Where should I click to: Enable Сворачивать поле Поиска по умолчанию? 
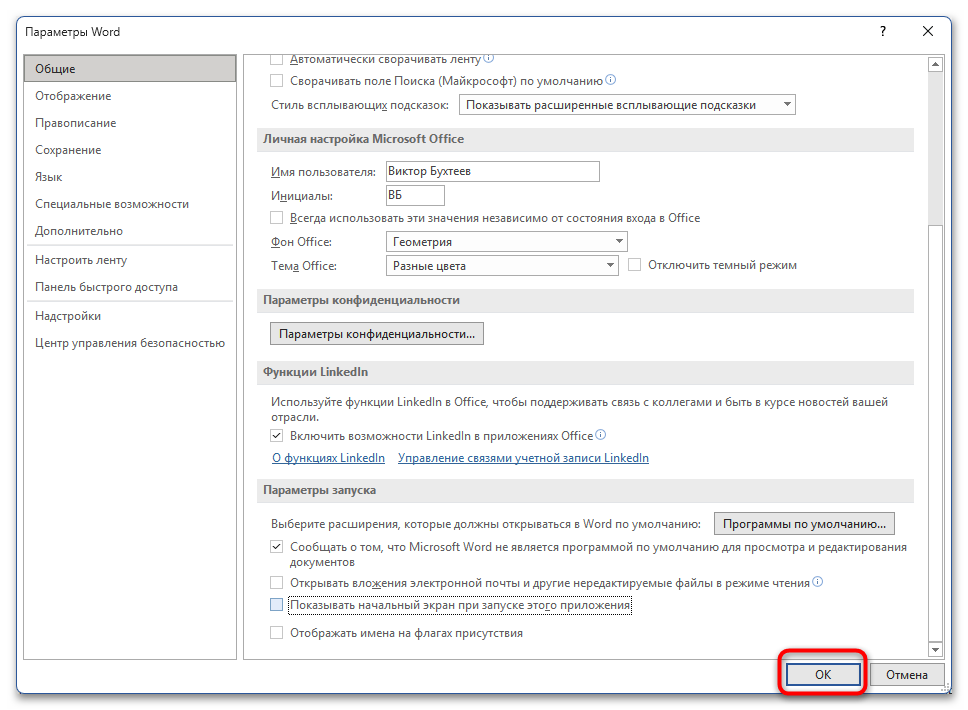(275, 80)
